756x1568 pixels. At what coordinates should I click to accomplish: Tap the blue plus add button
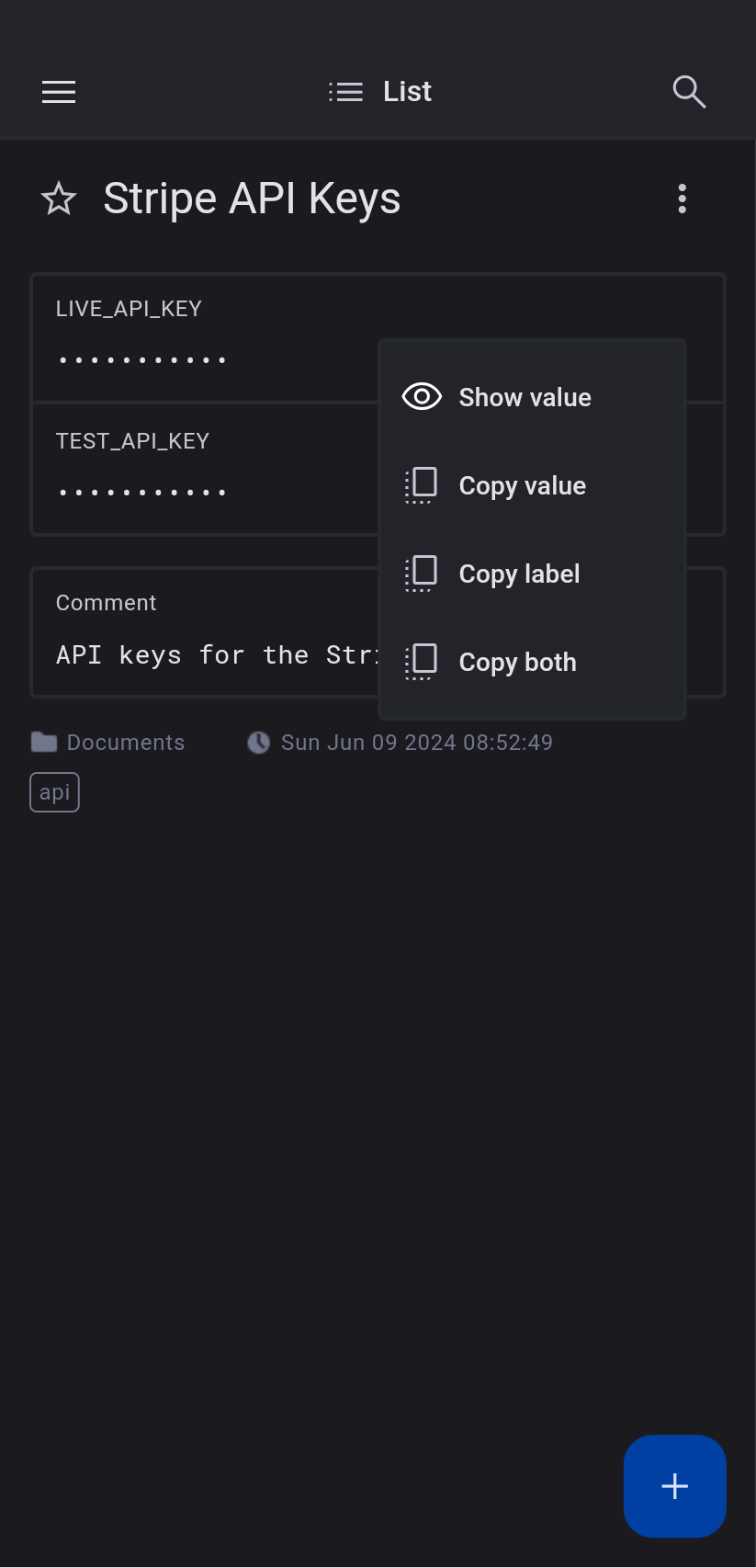(x=674, y=1485)
